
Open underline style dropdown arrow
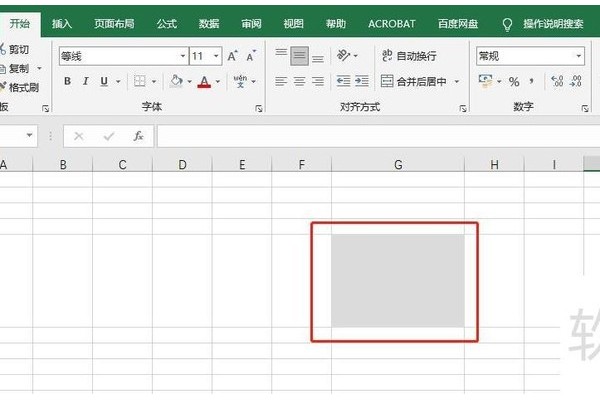click(118, 82)
